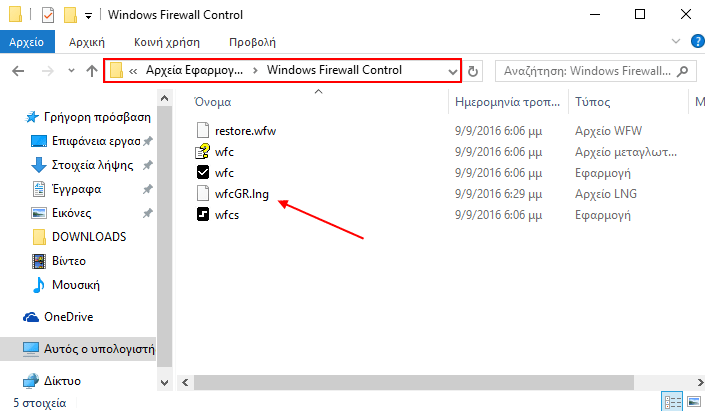Click the navigation pane scroll down arrow

pyautogui.click(x=165, y=383)
